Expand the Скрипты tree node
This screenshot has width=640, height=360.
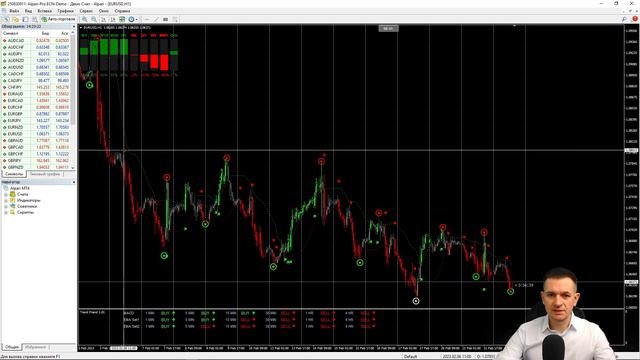[6, 212]
